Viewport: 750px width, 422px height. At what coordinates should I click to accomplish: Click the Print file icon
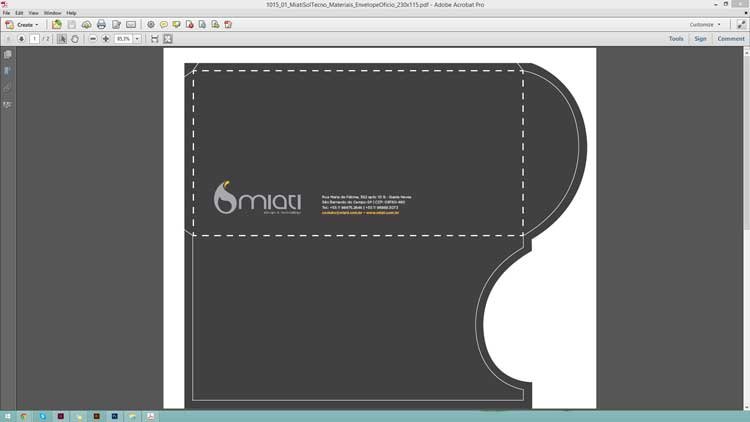101,24
